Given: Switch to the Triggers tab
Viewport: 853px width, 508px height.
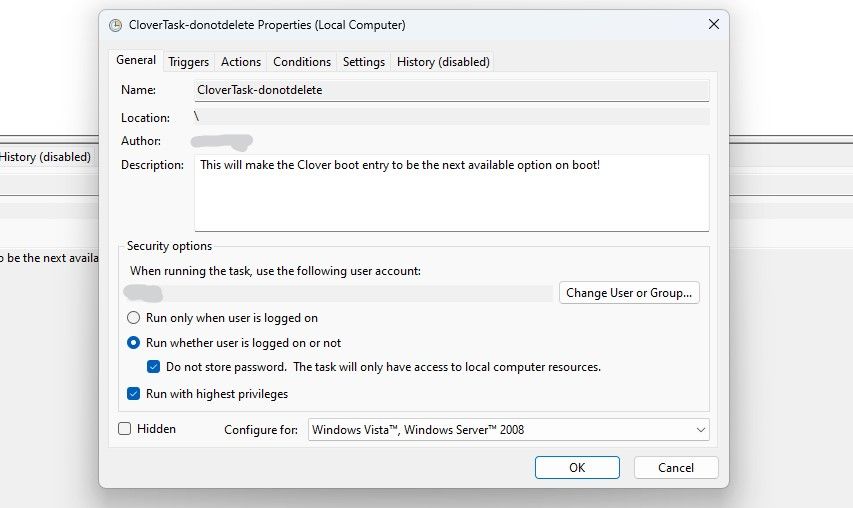Looking at the screenshot, I should pyautogui.click(x=188, y=62).
